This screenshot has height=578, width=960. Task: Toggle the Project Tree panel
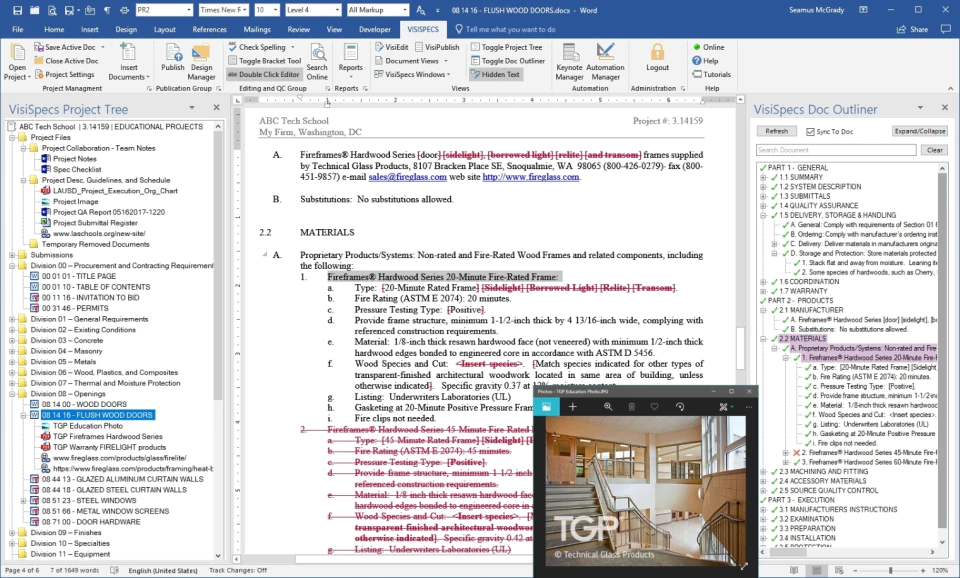506,47
